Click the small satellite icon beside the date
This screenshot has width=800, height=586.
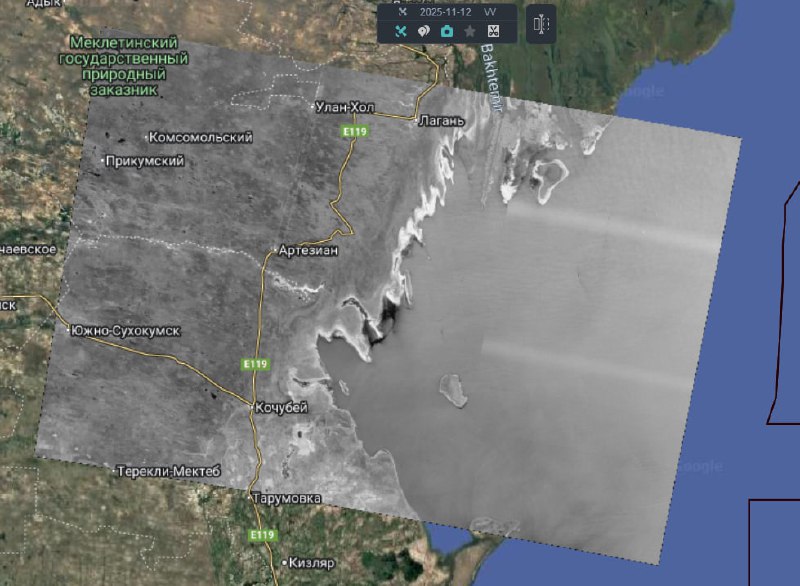pyautogui.click(x=402, y=12)
